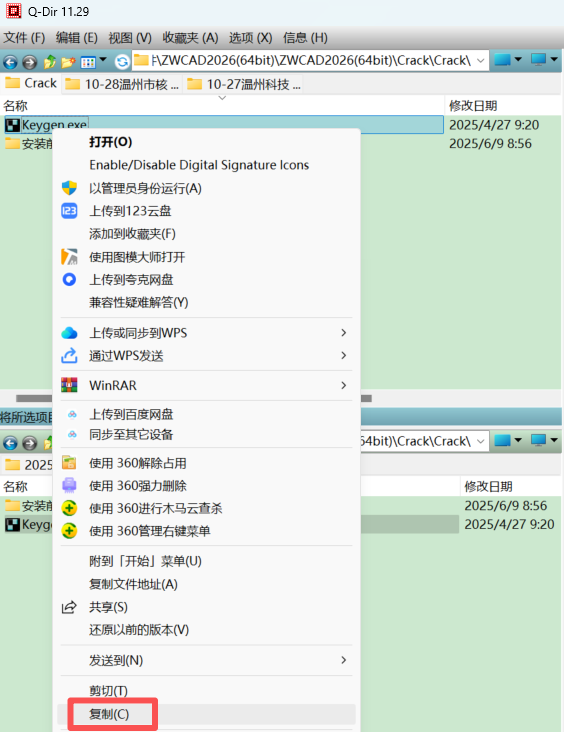Open the 视图 (V) menu

pos(130,38)
